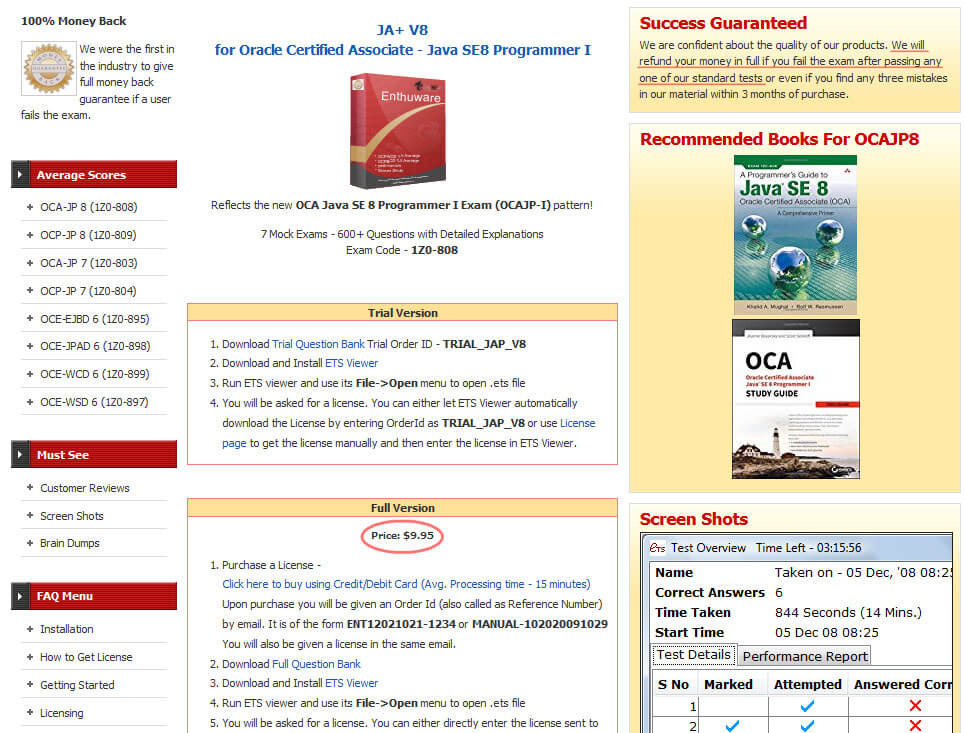Open the Brain Dumps link
This screenshot has width=965, height=733.
coord(70,543)
